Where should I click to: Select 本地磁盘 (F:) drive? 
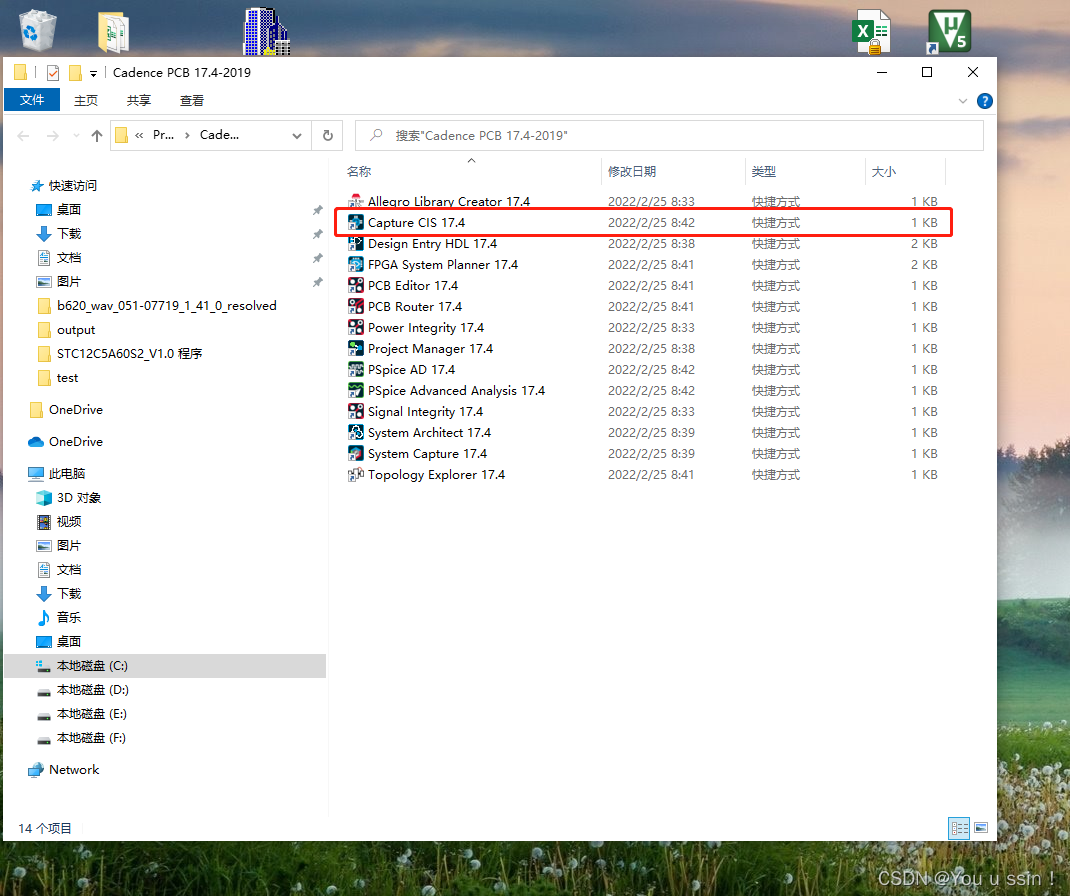point(91,738)
